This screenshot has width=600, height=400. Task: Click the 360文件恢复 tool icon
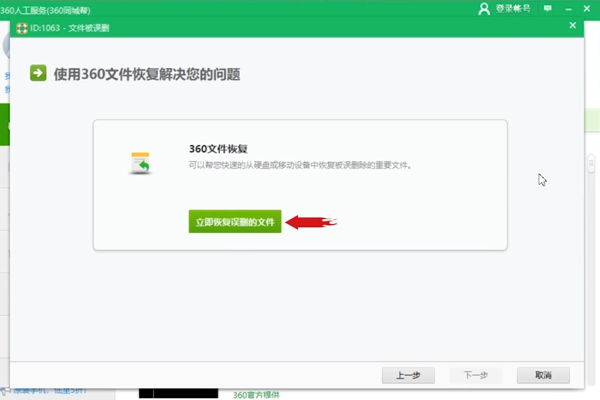[x=140, y=163]
